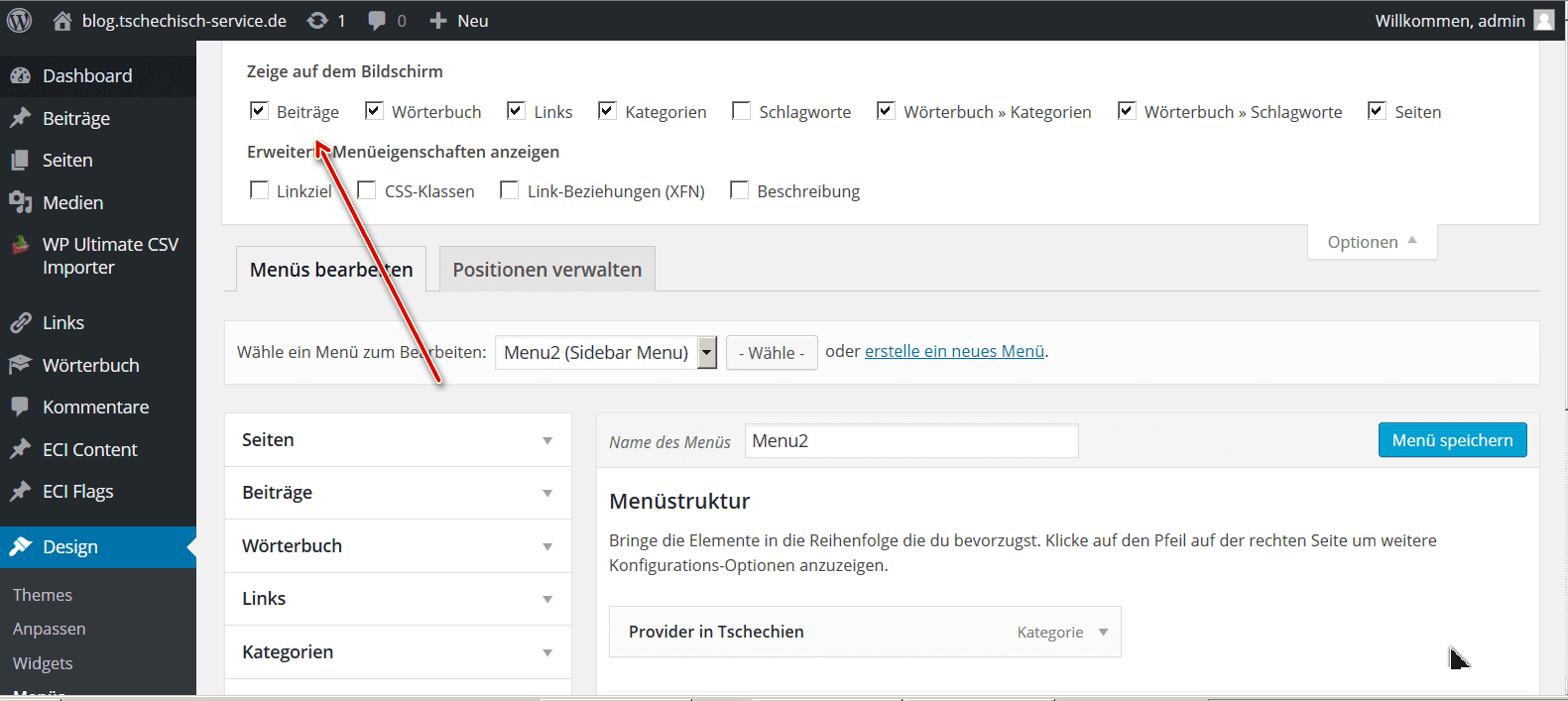The image size is (1568, 701).
Task: Enable the CSS-Klassen checkbox
Action: [x=366, y=189]
